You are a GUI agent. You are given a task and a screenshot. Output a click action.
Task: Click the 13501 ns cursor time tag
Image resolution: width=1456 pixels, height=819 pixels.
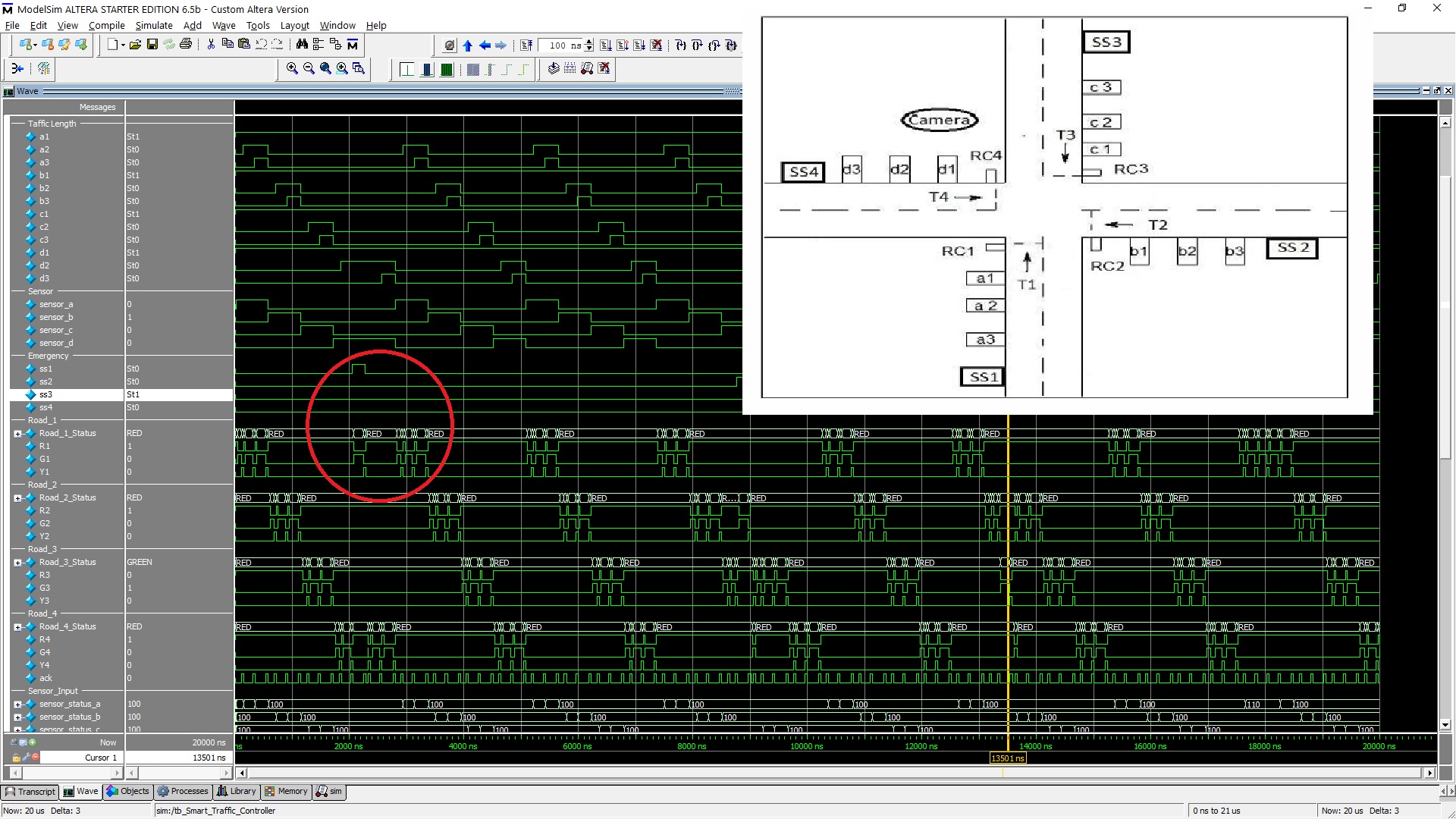coord(1008,758)
